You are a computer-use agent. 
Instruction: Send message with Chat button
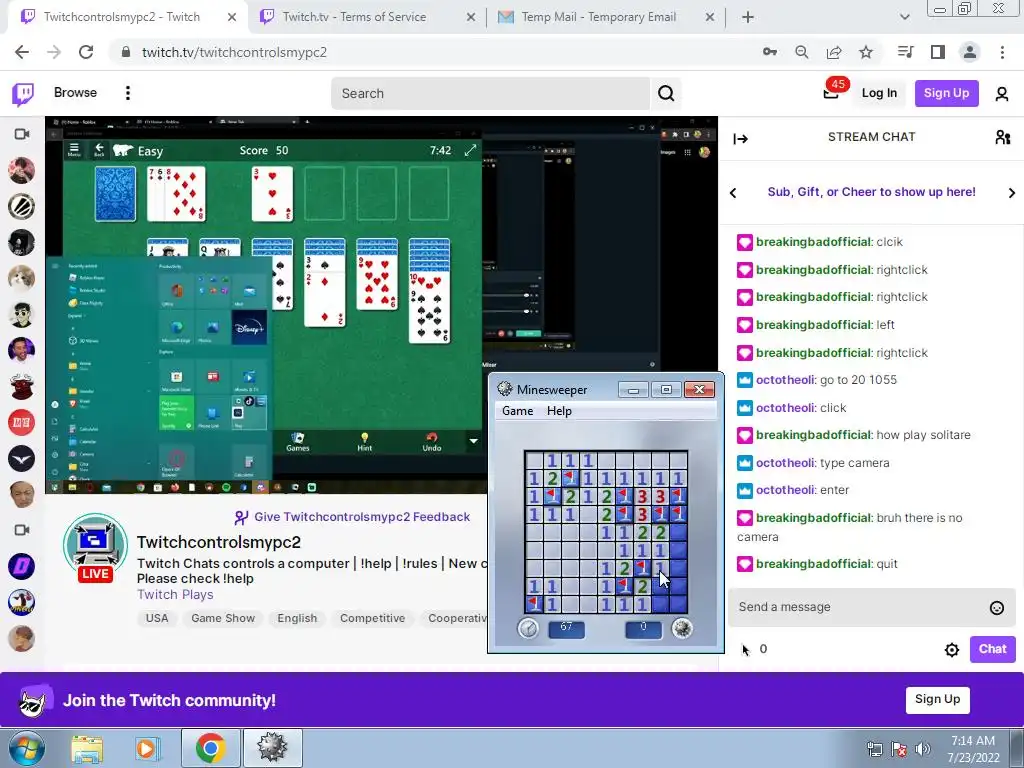[992, 649]
